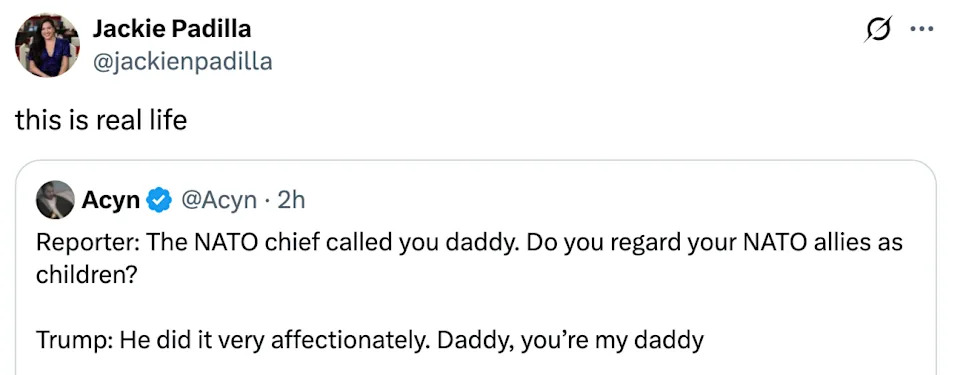Click Jackie Padilla's profile picture
This screenshot has height=375, width=960.
pos(47,45)
